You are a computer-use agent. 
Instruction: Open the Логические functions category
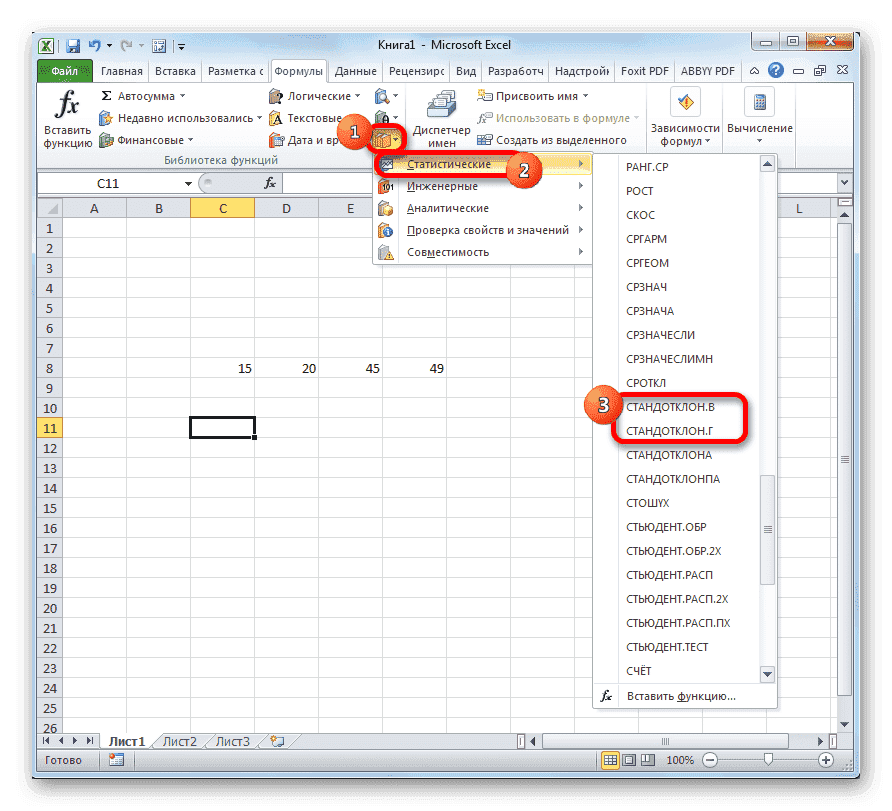click(319, 95)
